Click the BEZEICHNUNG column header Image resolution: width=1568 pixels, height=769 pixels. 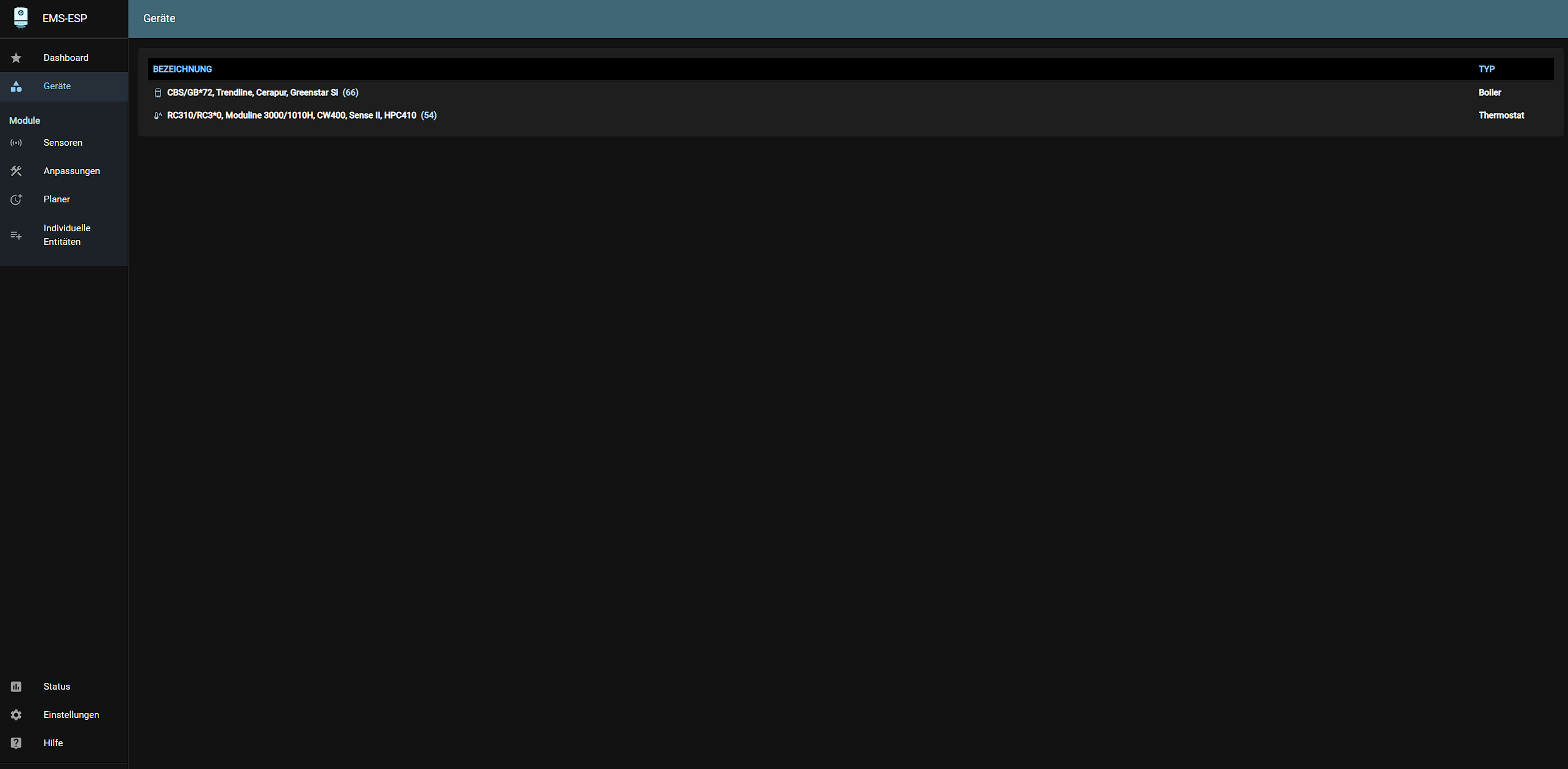pyautogui.click(x=182, y=70)
